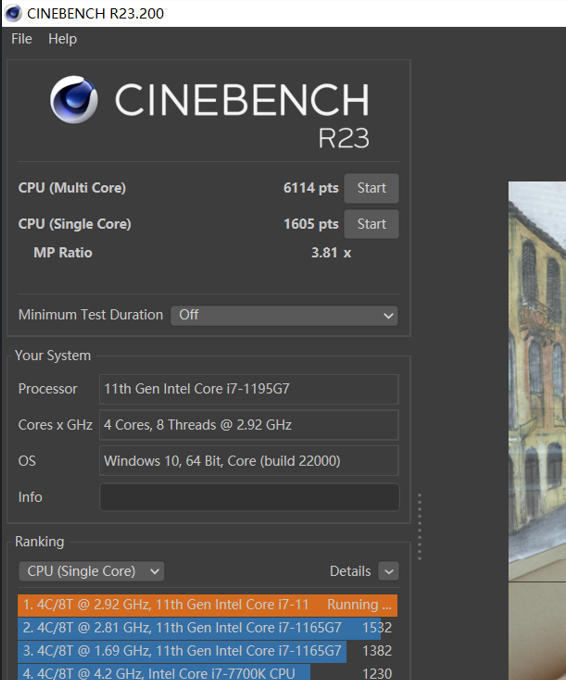Click the Info input field
The height and width of the screenshot is (680, 566).
pos(249,497)
